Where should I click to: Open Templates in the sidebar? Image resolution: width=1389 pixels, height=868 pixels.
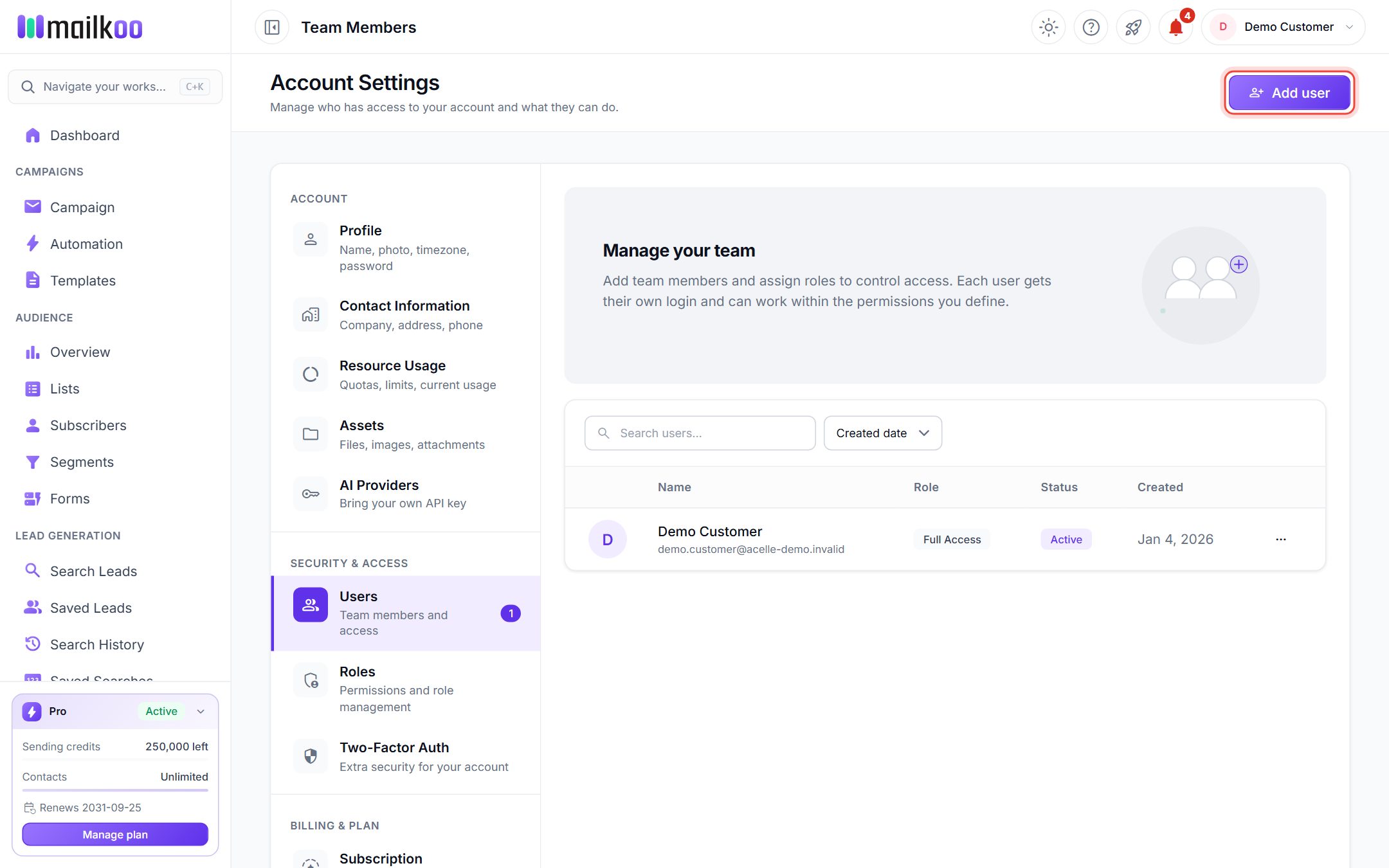click(115, 280)
